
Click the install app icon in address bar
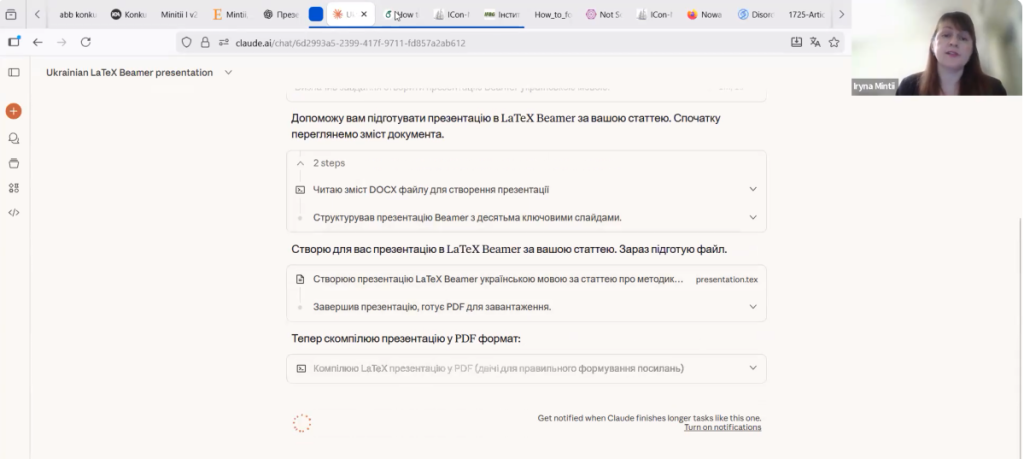click(796, 42)
